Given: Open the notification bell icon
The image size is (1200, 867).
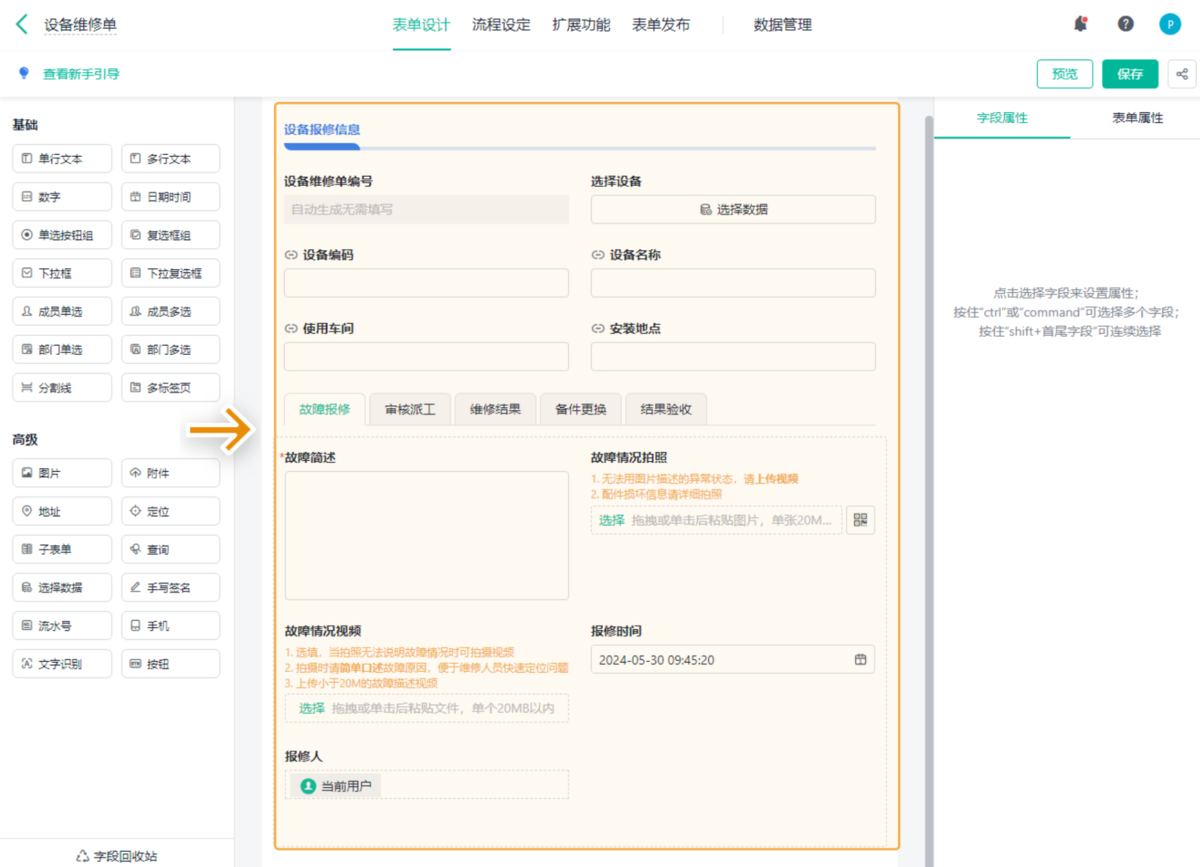Looking at the screenshot, I should click(x=1080, y=24).
